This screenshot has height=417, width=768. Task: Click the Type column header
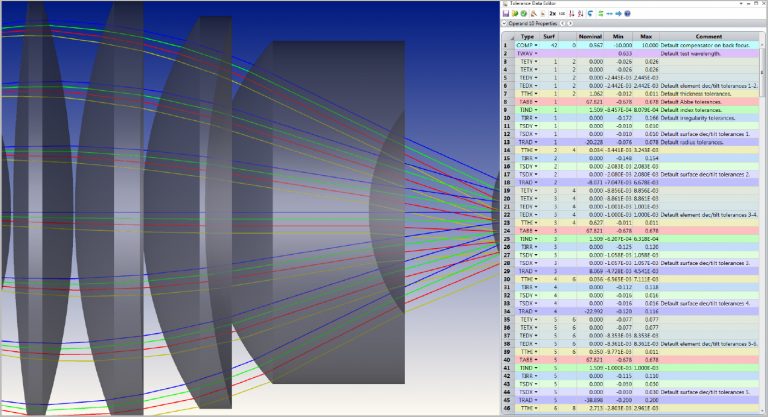click(x=527, y=36)
